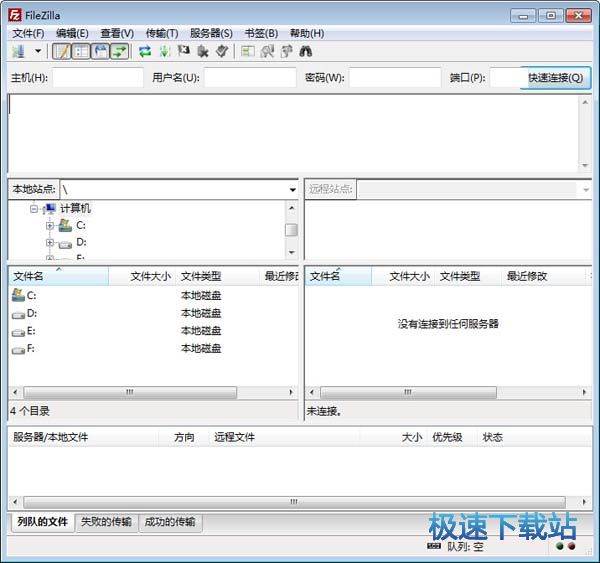Image resolution: width=600 pixels, height=563 pixels.
Task: Click the cancel current operation icon
Action: 183,51
